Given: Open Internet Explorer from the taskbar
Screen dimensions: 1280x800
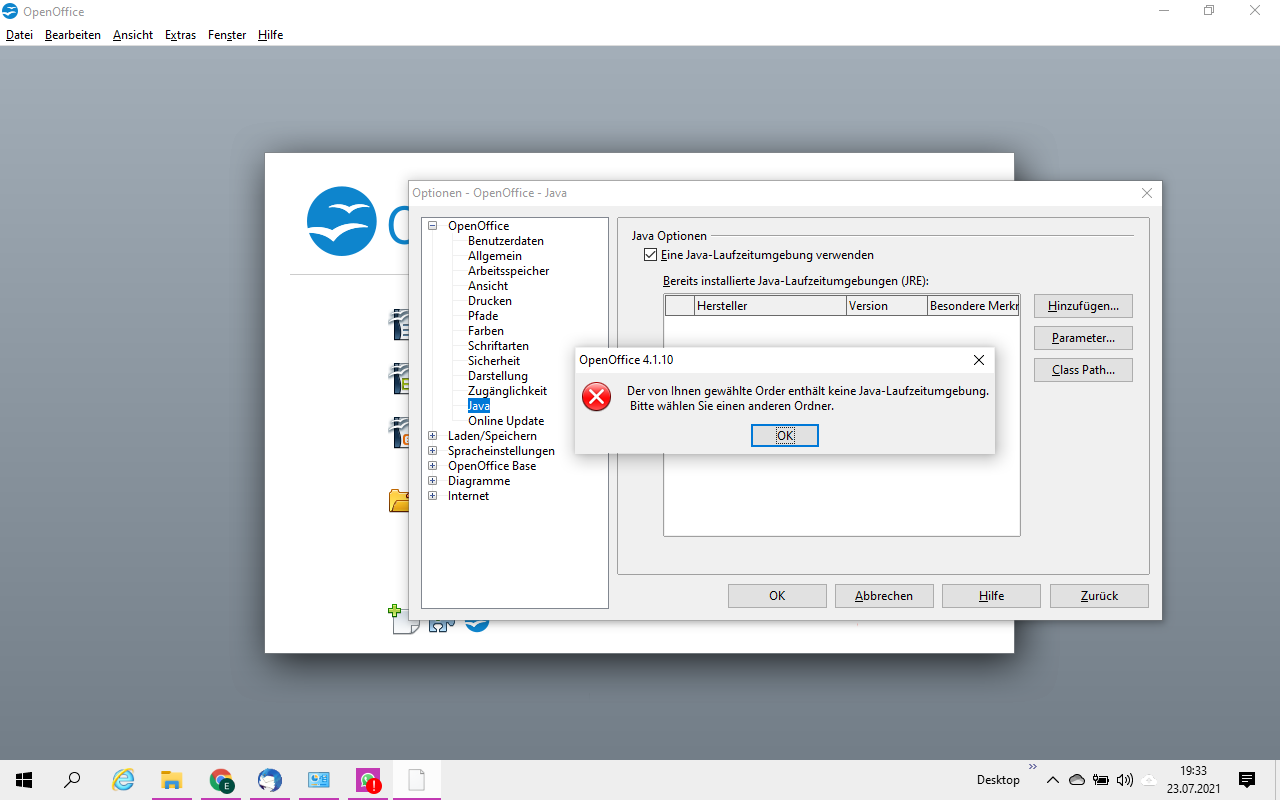Looking at the screenshot, I should point(123,780).
